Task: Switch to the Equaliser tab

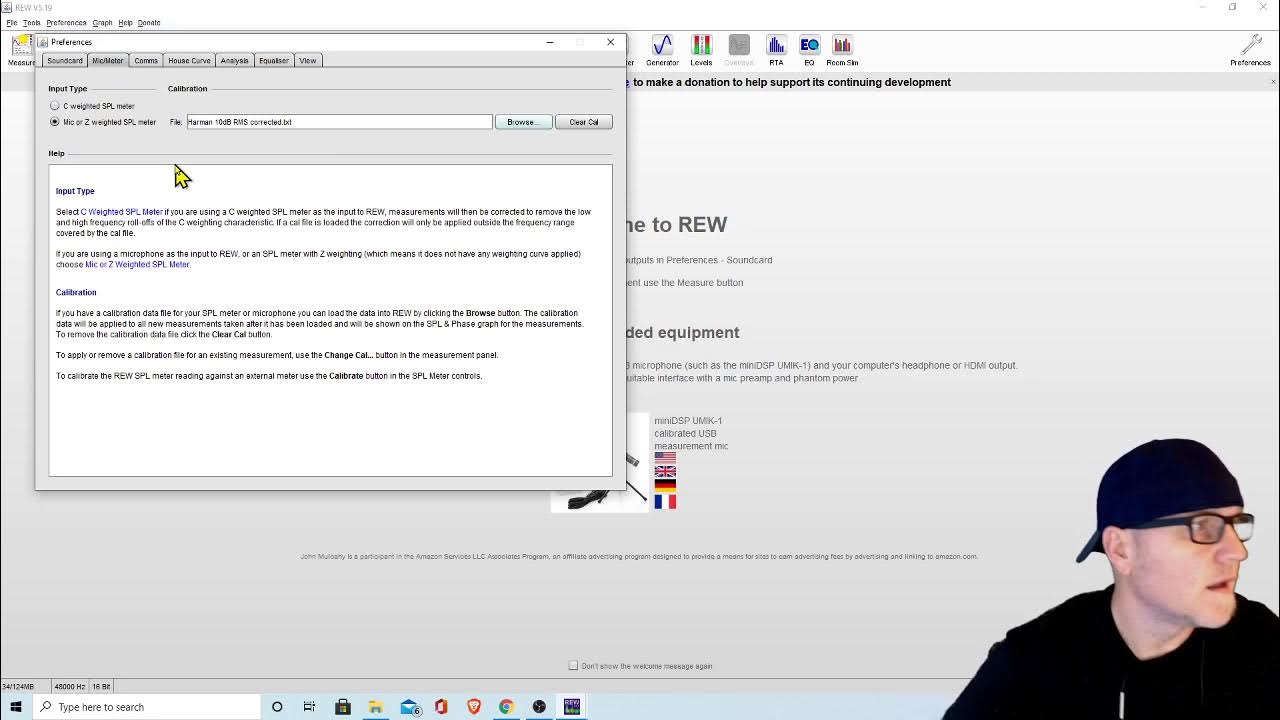Action: click(x=273, y=61)
